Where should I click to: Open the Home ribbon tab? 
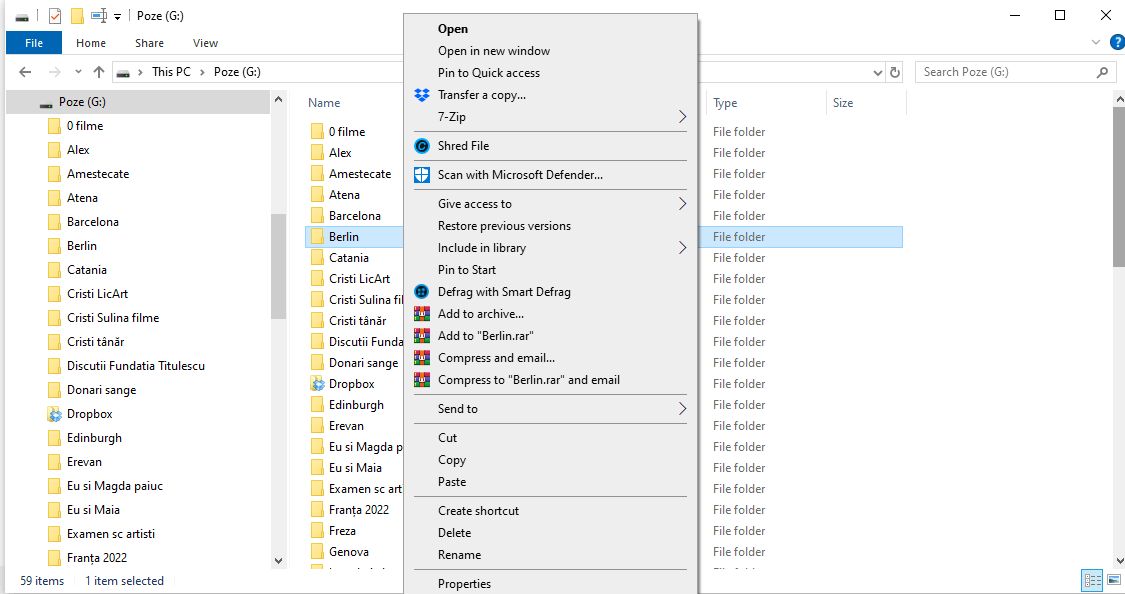coord(91,43)
